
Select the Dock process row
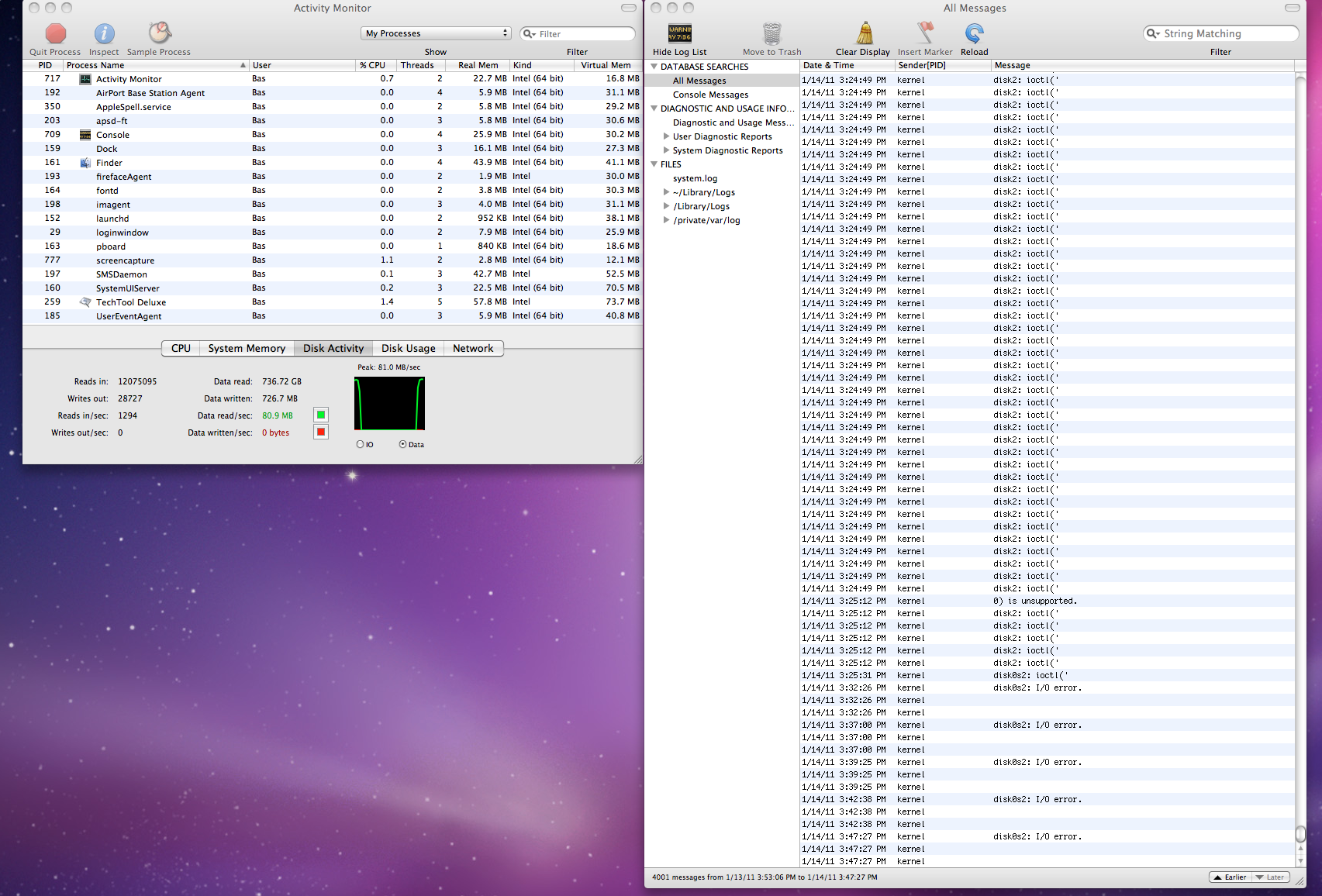[x=333, y=149]
